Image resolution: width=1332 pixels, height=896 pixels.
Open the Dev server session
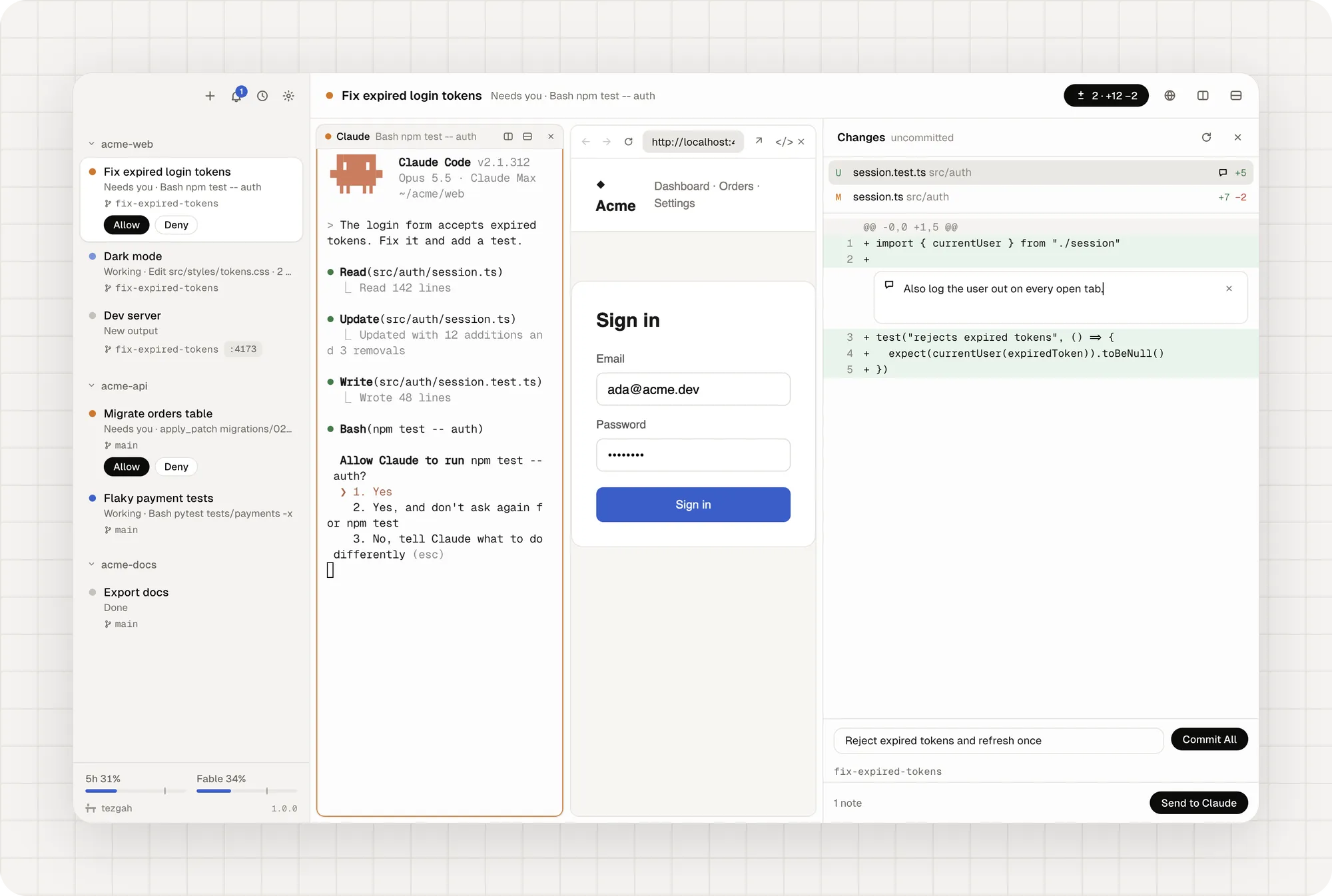191,332
